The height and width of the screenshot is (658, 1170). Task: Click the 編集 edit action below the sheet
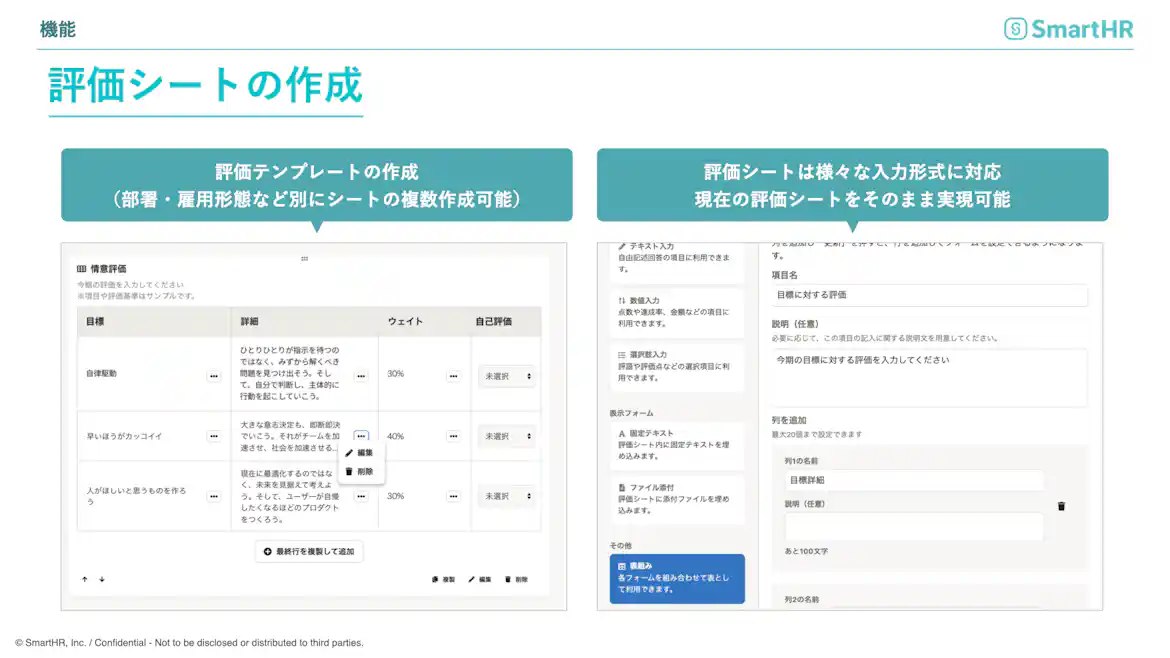click(x=479, y=578)
